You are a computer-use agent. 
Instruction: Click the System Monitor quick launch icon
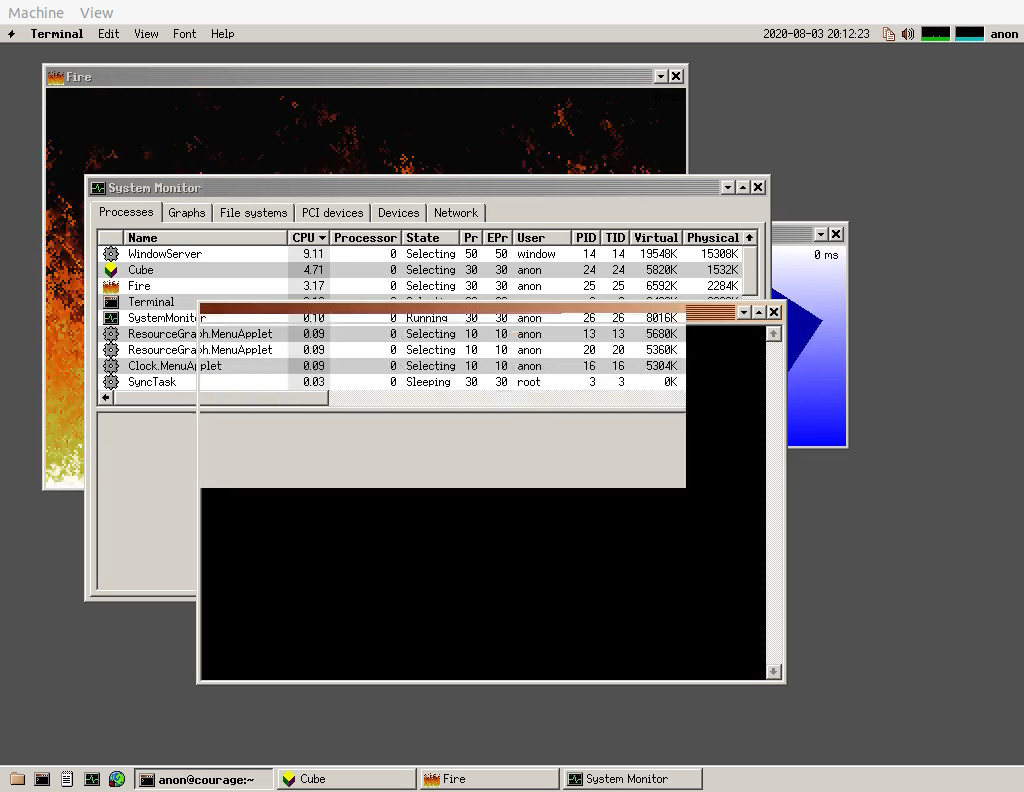(x=92, y=779)
